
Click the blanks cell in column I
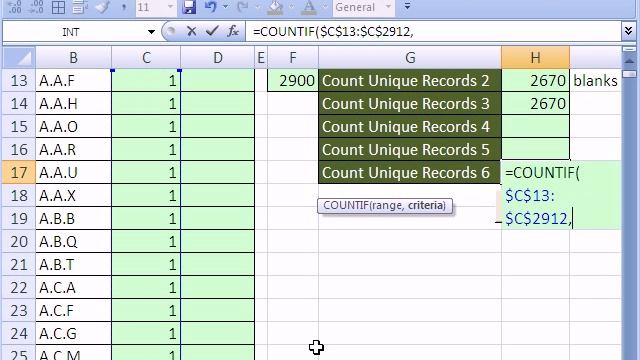tap(595, 80)
